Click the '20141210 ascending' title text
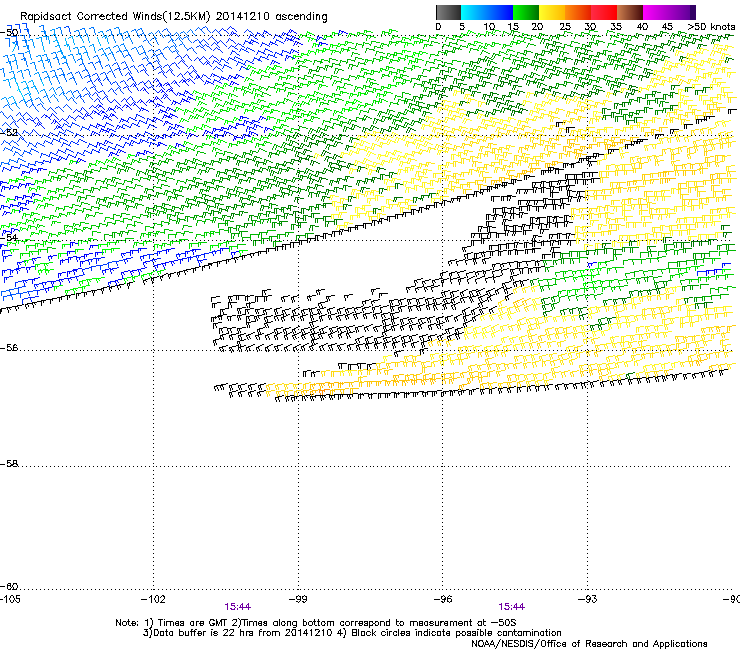 pos(272,17)
